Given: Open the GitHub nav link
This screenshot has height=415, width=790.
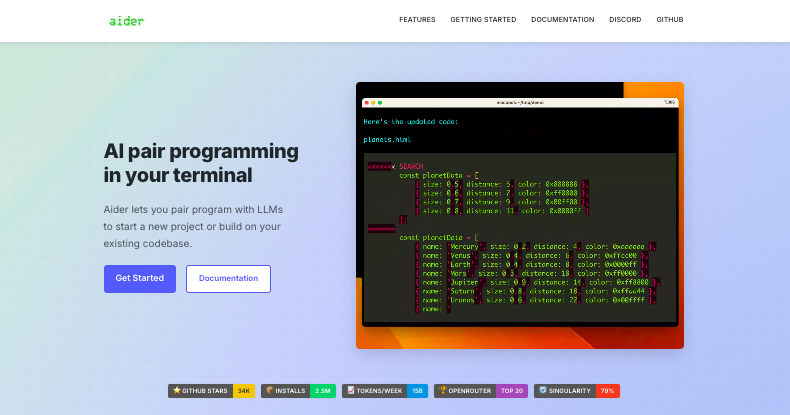Looking at the screenshot, I should point(670,20).
